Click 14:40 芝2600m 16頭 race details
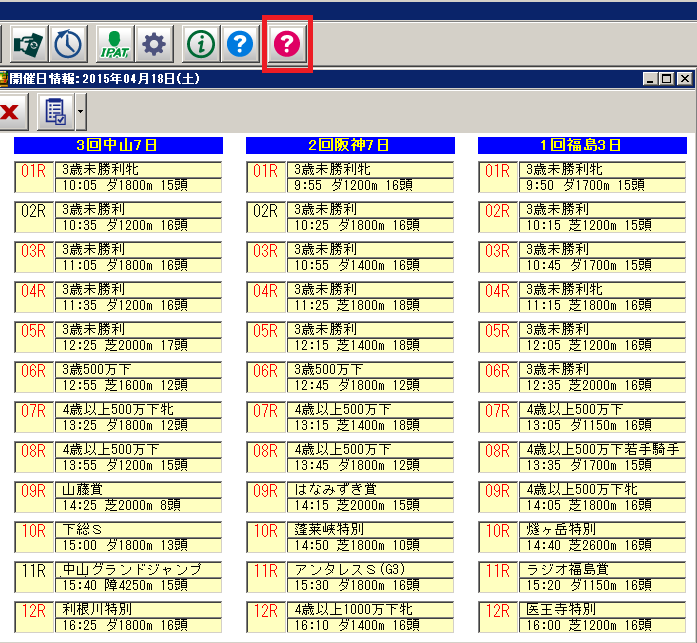697x643 pixels. click(x=602, y=545)
